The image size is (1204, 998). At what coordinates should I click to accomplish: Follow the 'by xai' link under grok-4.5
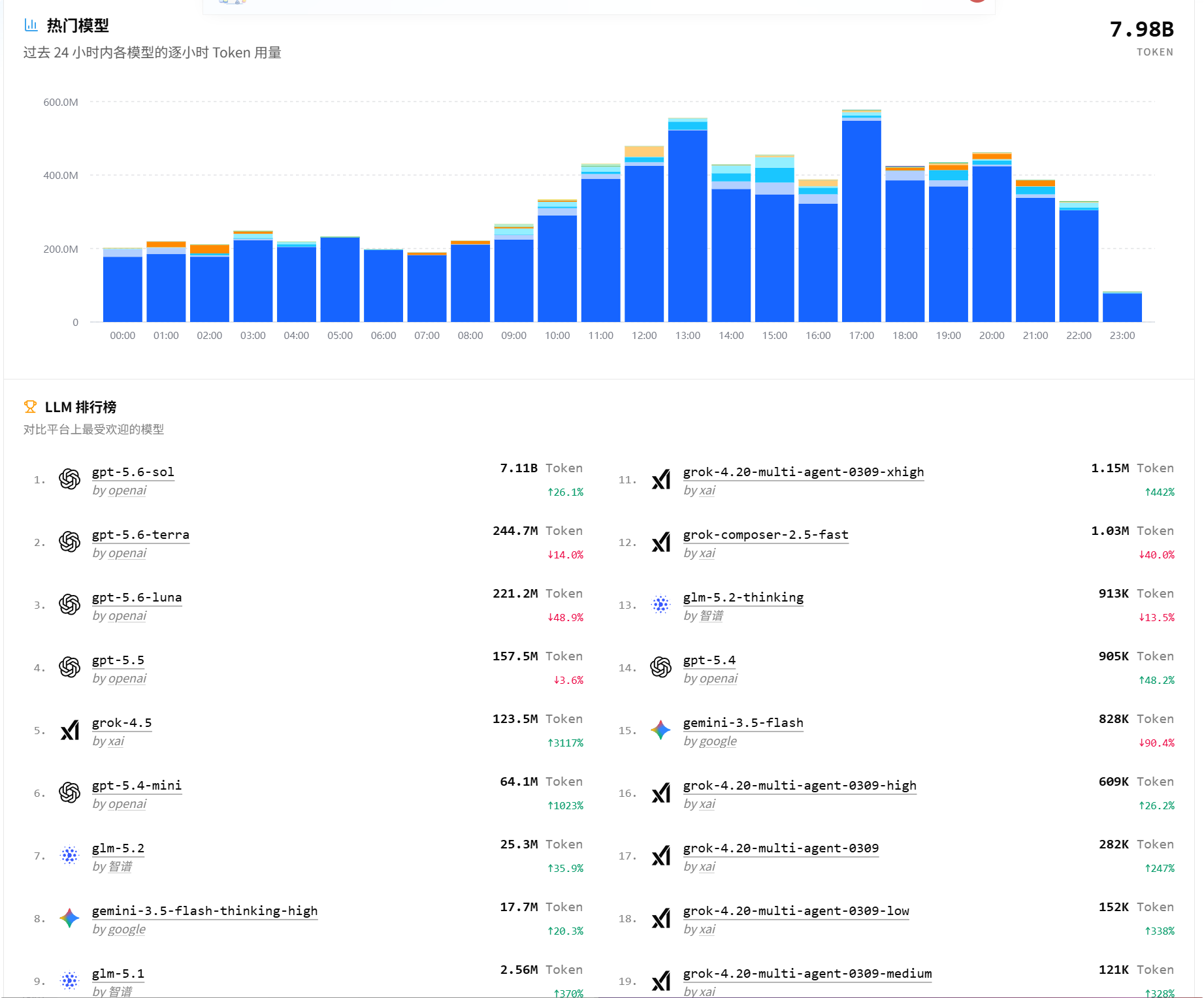coord(108,741)
